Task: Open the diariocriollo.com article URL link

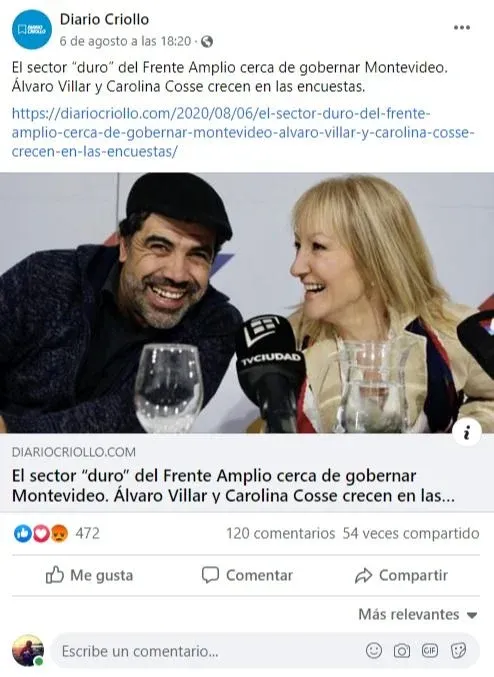Action: (x=243, y=133)
